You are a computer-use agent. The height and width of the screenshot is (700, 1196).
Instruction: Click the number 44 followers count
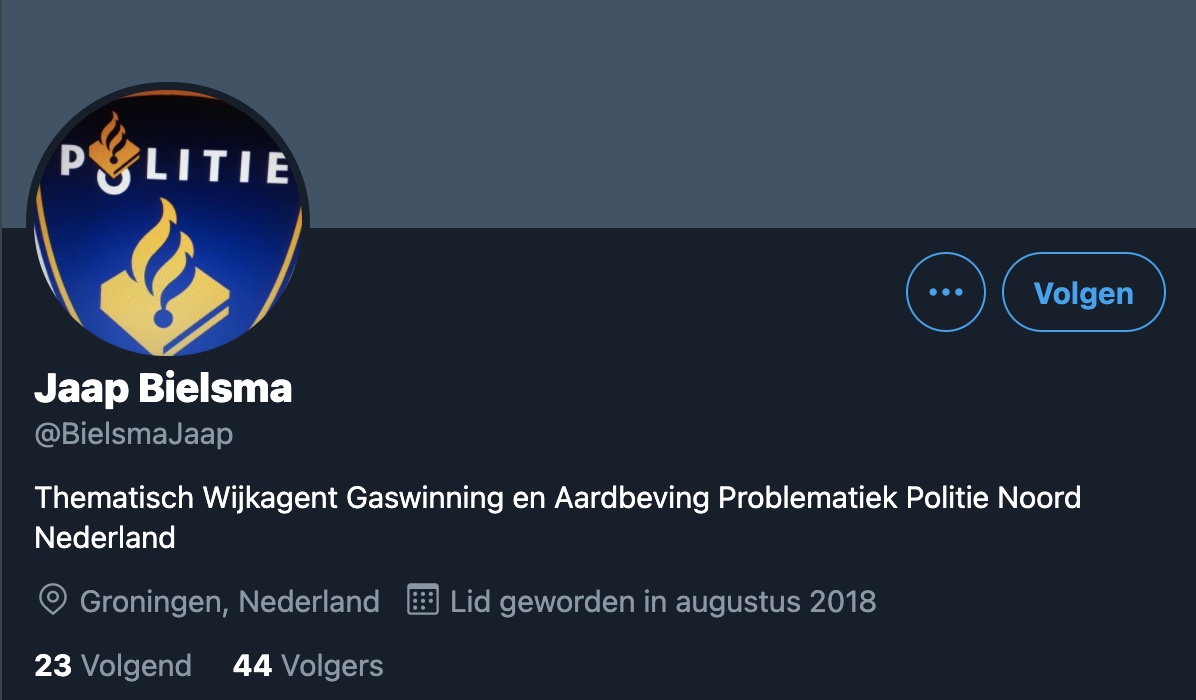252,666
